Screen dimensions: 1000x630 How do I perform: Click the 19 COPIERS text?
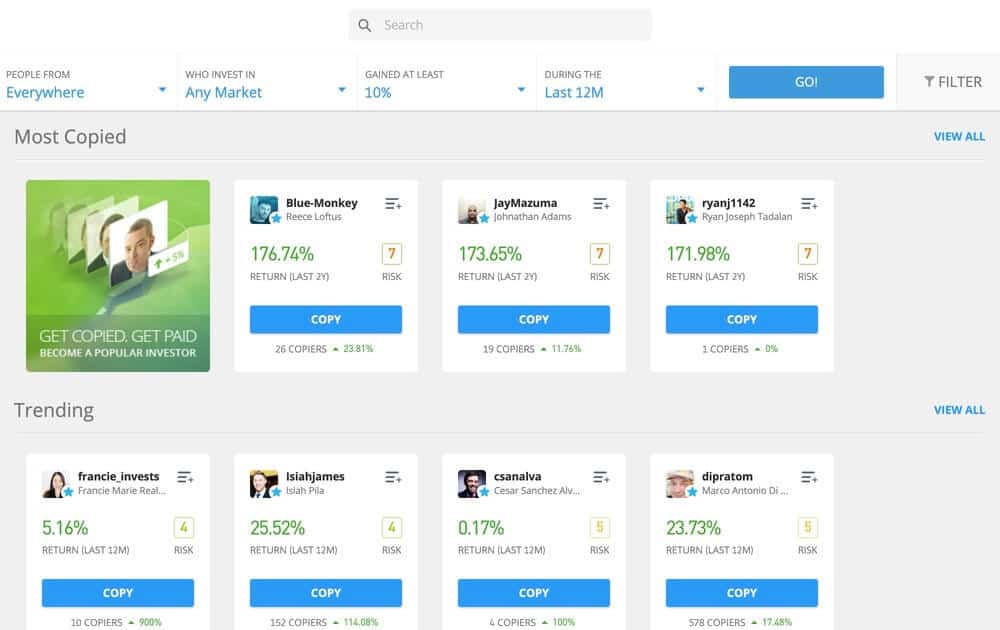click(x=508, y=349)
